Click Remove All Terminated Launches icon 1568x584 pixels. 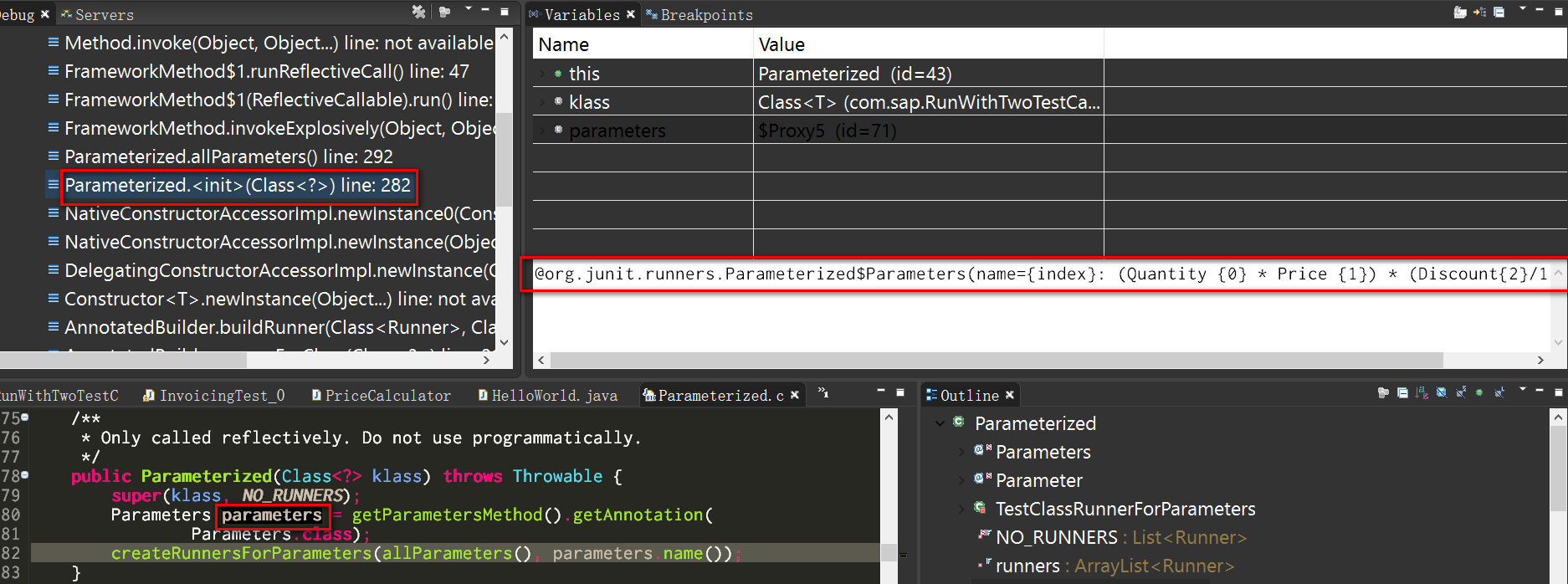pos(418,12)
